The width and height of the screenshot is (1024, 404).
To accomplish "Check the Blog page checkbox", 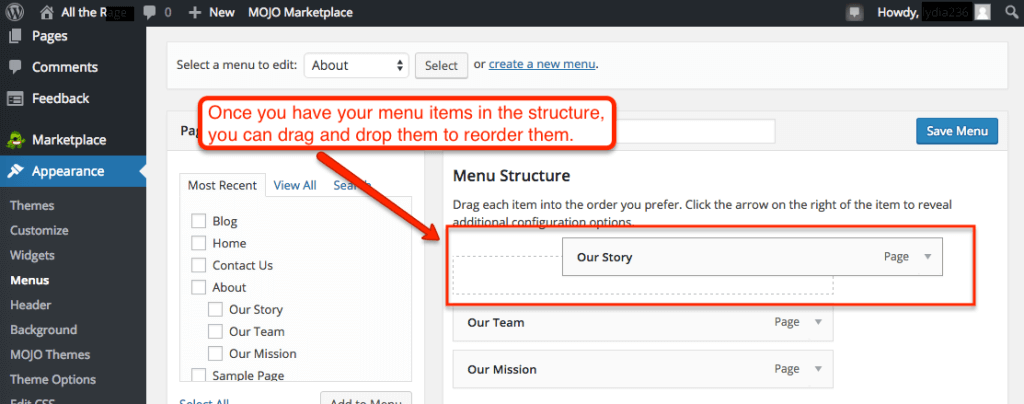I will click(x=199, y=221).
